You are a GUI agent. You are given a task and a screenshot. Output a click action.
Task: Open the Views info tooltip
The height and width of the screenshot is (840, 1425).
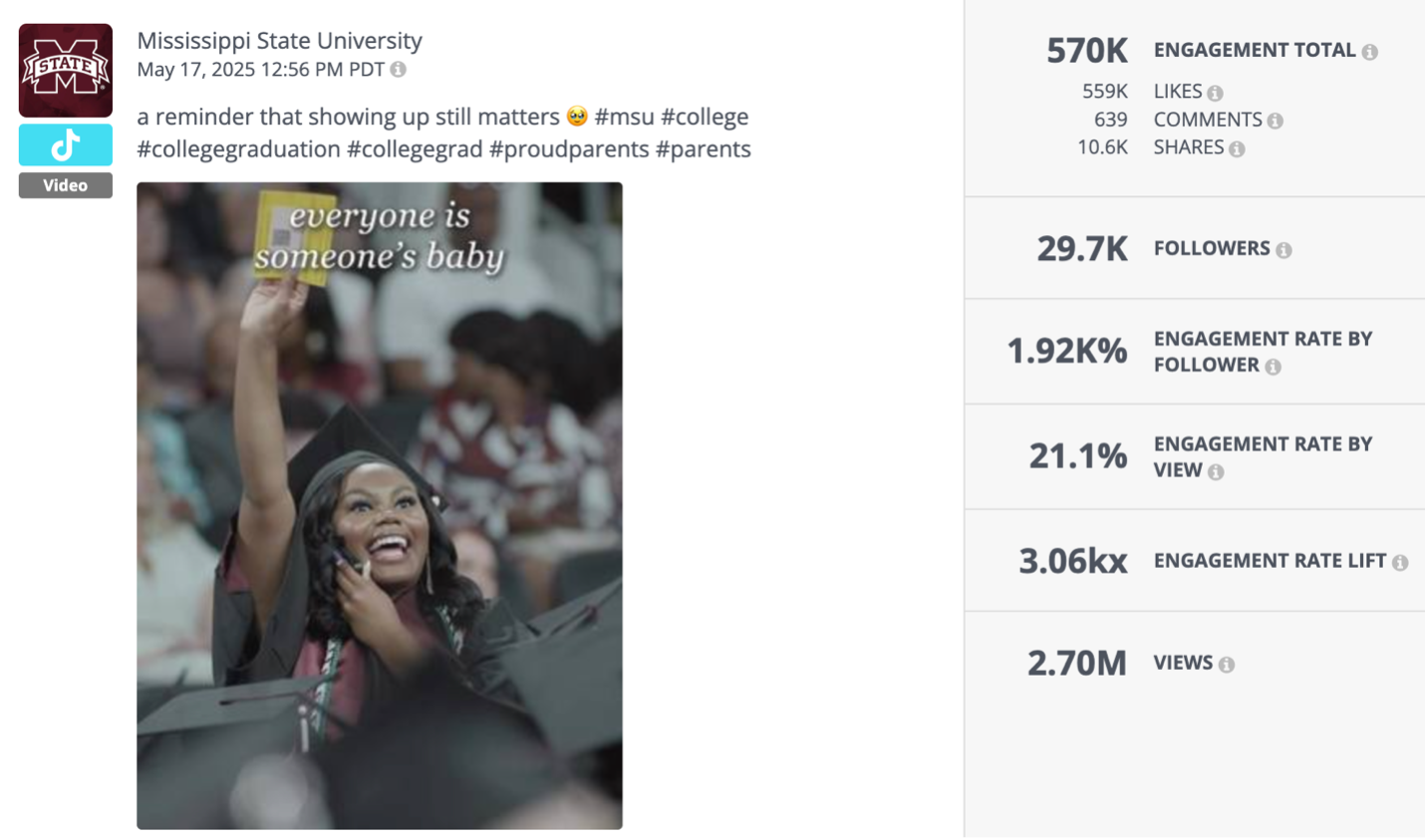pyautogui.click(x=1226, y=663)
